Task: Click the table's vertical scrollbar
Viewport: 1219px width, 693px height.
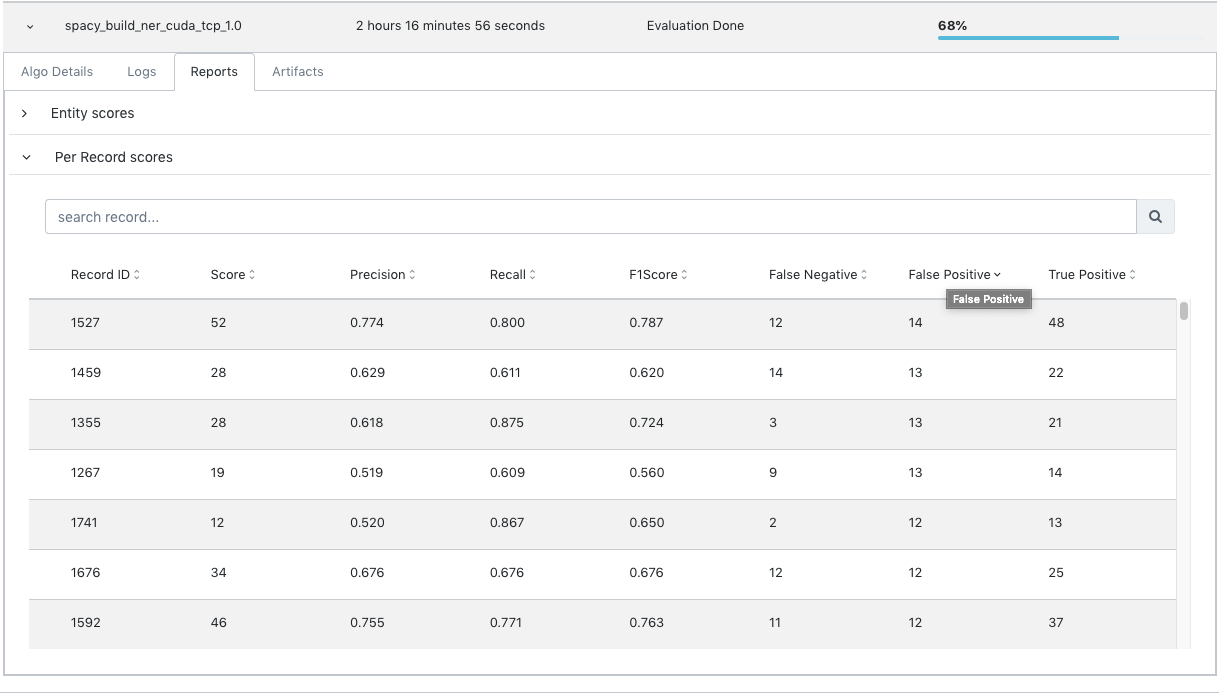Action: 1184,311
